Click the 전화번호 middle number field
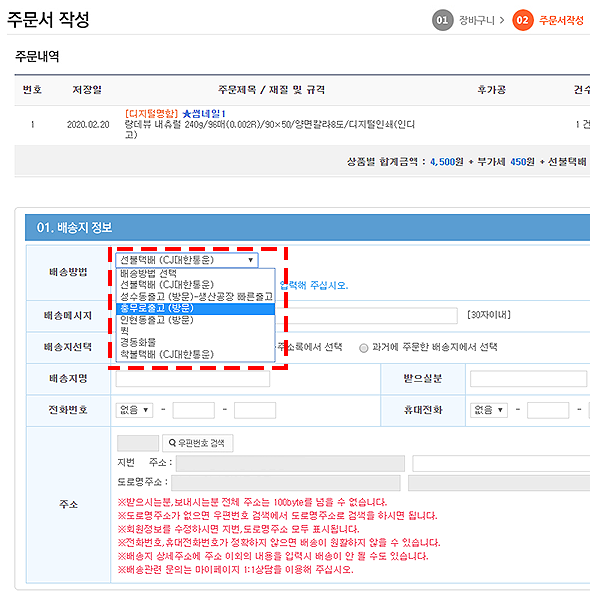 click(194, 410)
